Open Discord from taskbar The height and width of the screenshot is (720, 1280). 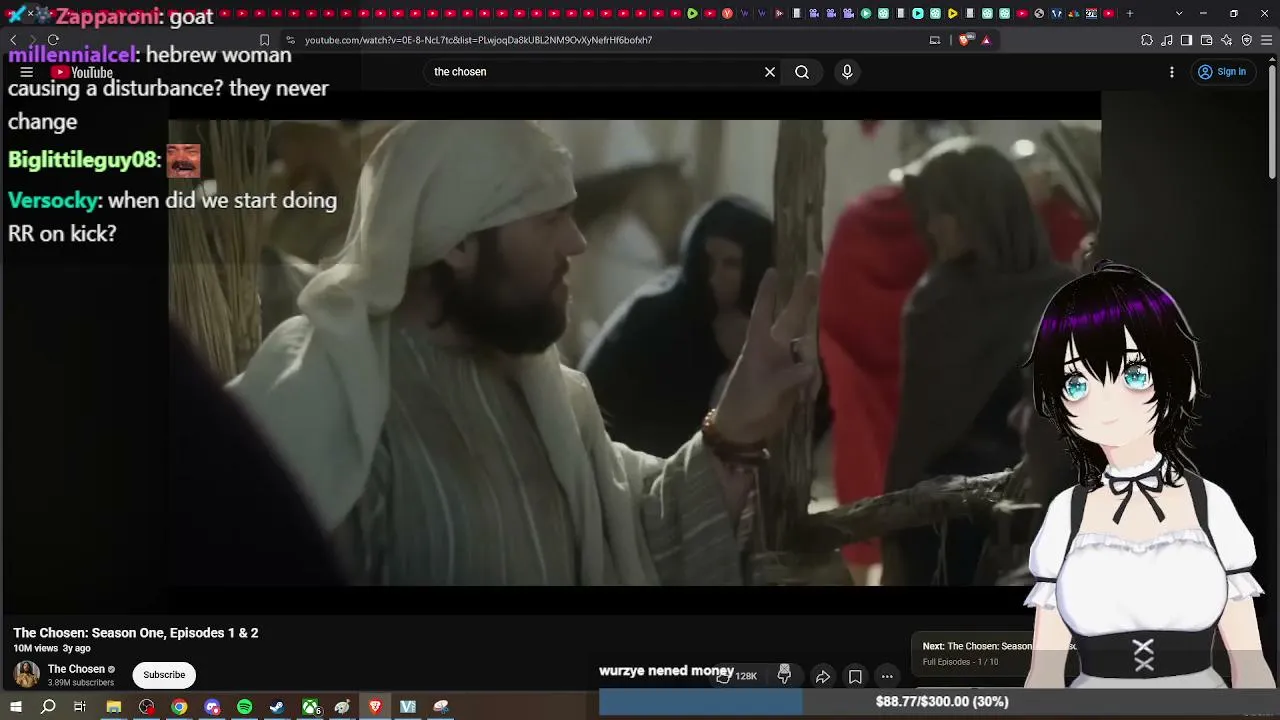pos(212,707)
